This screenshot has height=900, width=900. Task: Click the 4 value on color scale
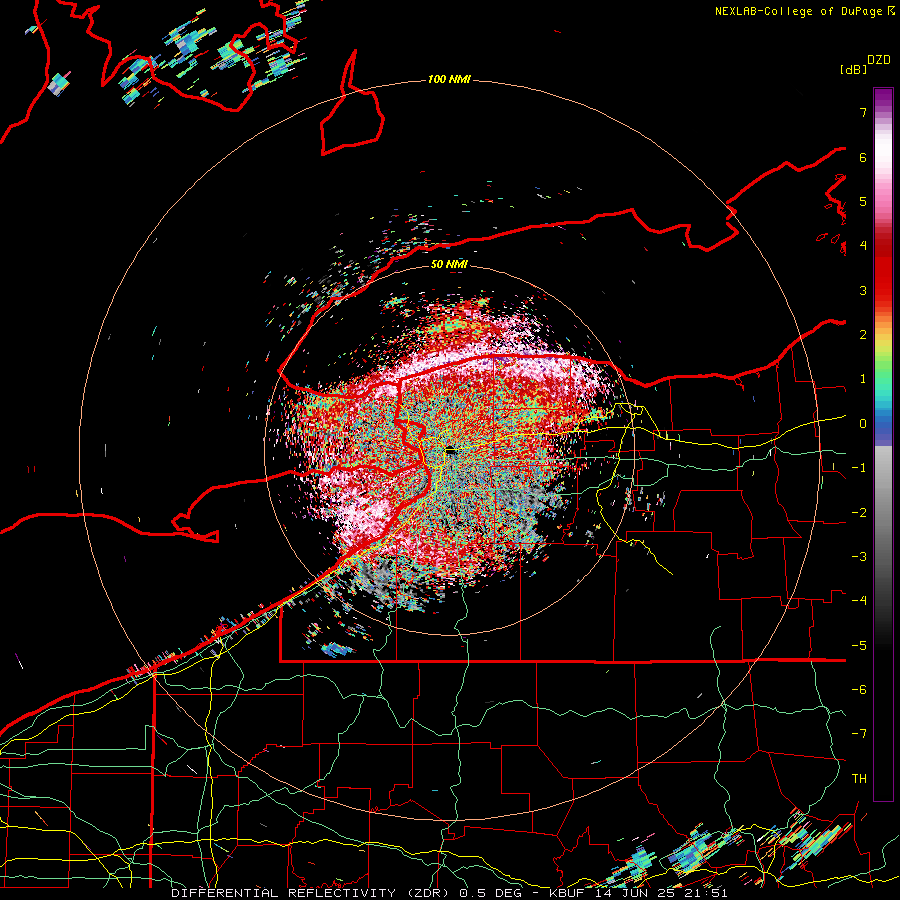tap(863, 246)
